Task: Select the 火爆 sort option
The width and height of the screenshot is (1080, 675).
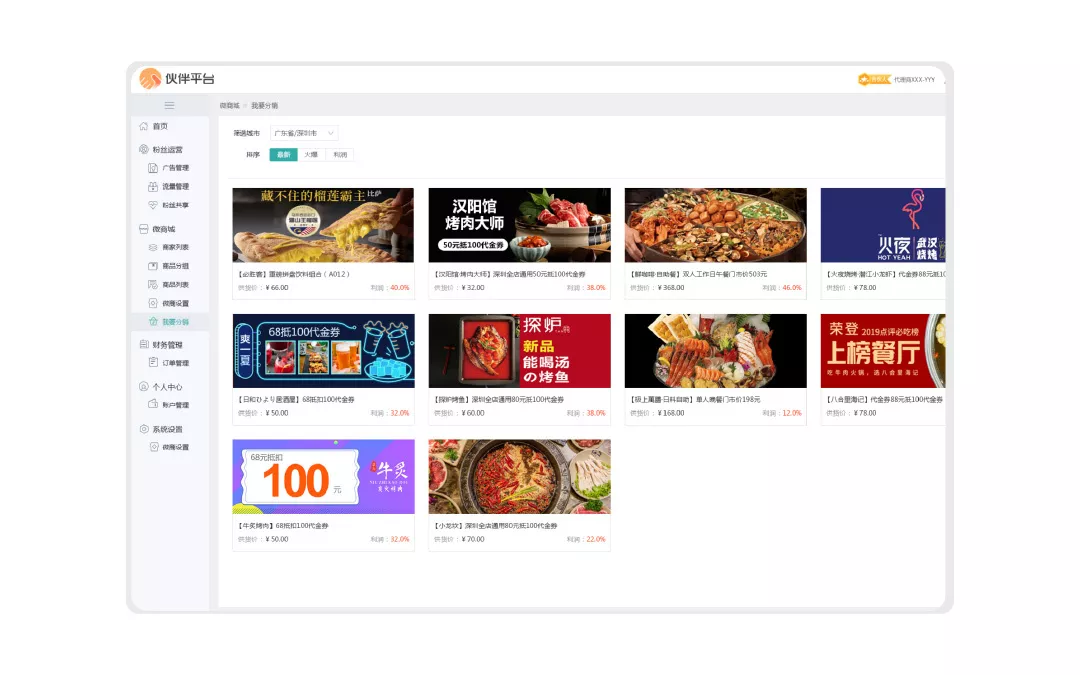Action: tap(311, 155)
